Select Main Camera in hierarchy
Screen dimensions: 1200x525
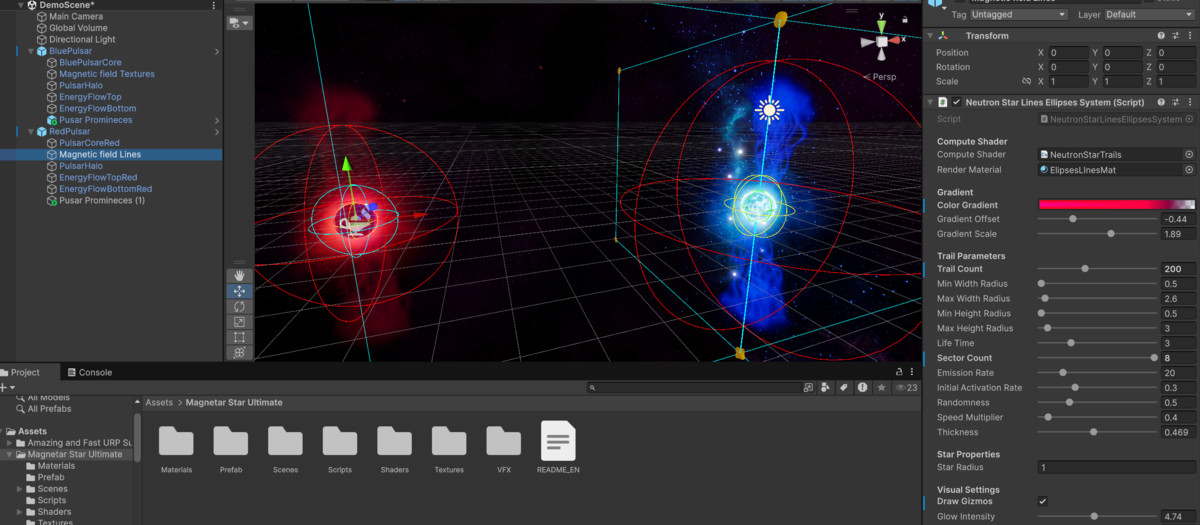[x=74, y=16]
